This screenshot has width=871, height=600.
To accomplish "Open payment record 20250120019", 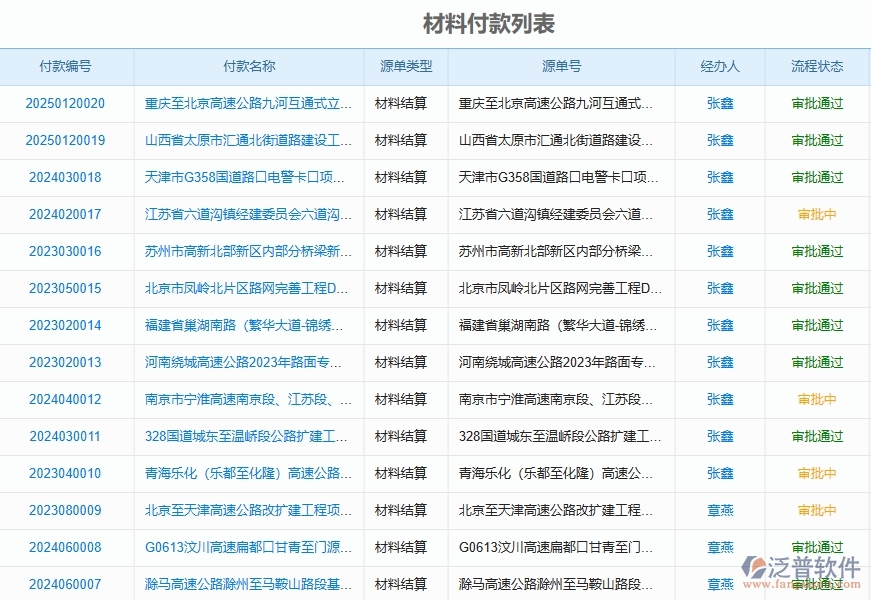I will coord(62,140).
